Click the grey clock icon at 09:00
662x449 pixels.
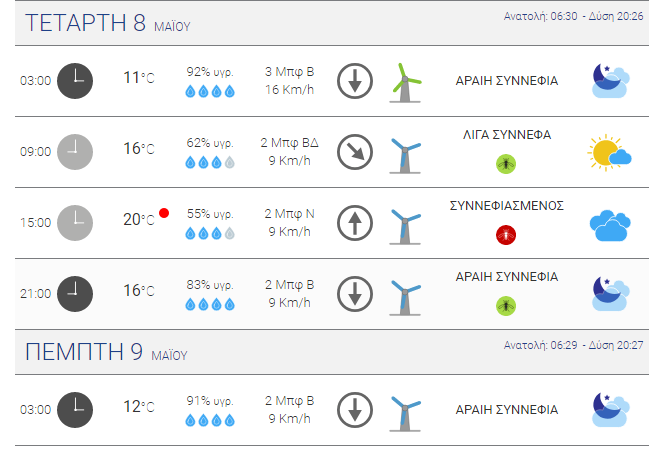pos(75,152)
